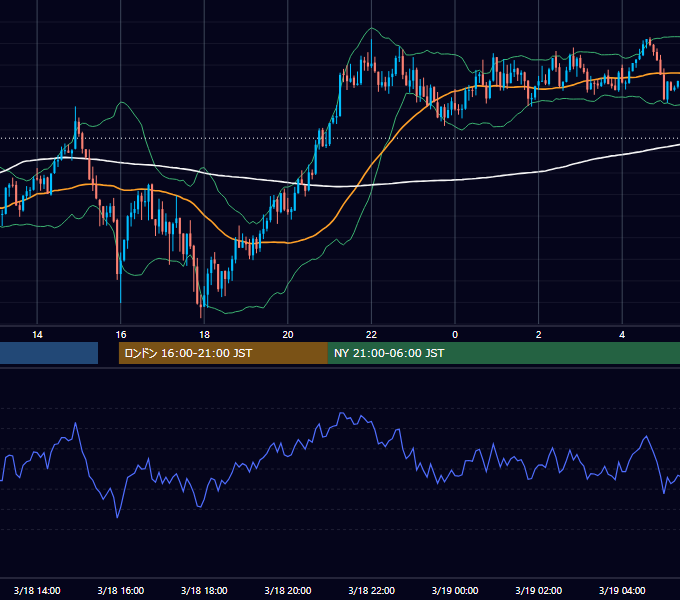Click the blue session bar before London
Viewport: 680px width, 600px height.
pos(49,353)
